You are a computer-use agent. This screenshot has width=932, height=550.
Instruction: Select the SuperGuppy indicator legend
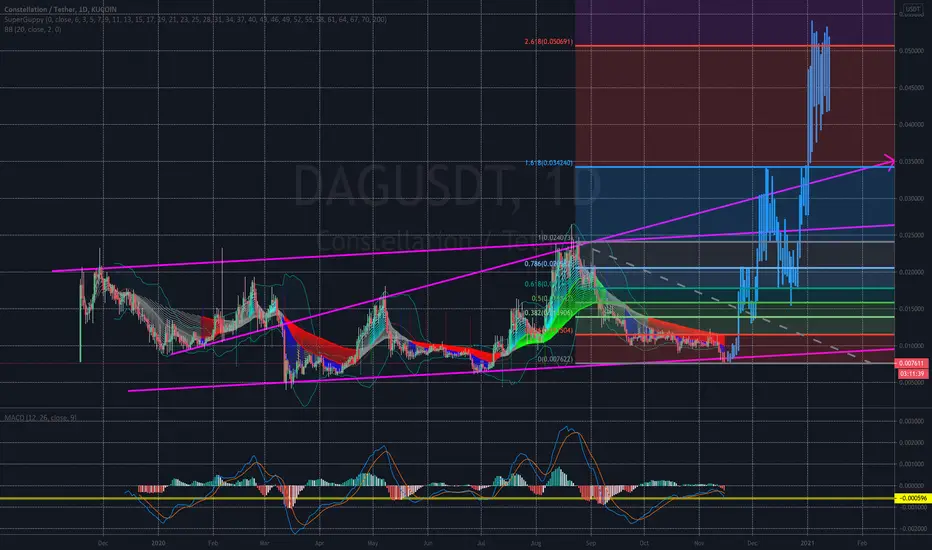tap(196, 19)
